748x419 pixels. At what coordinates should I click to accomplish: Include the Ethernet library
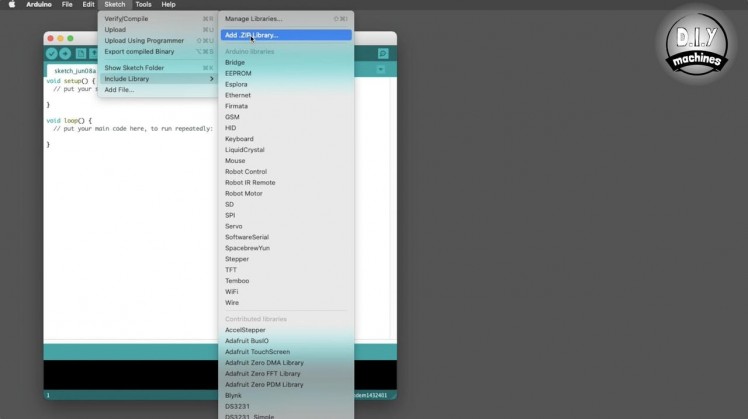[x=286, y=95]
